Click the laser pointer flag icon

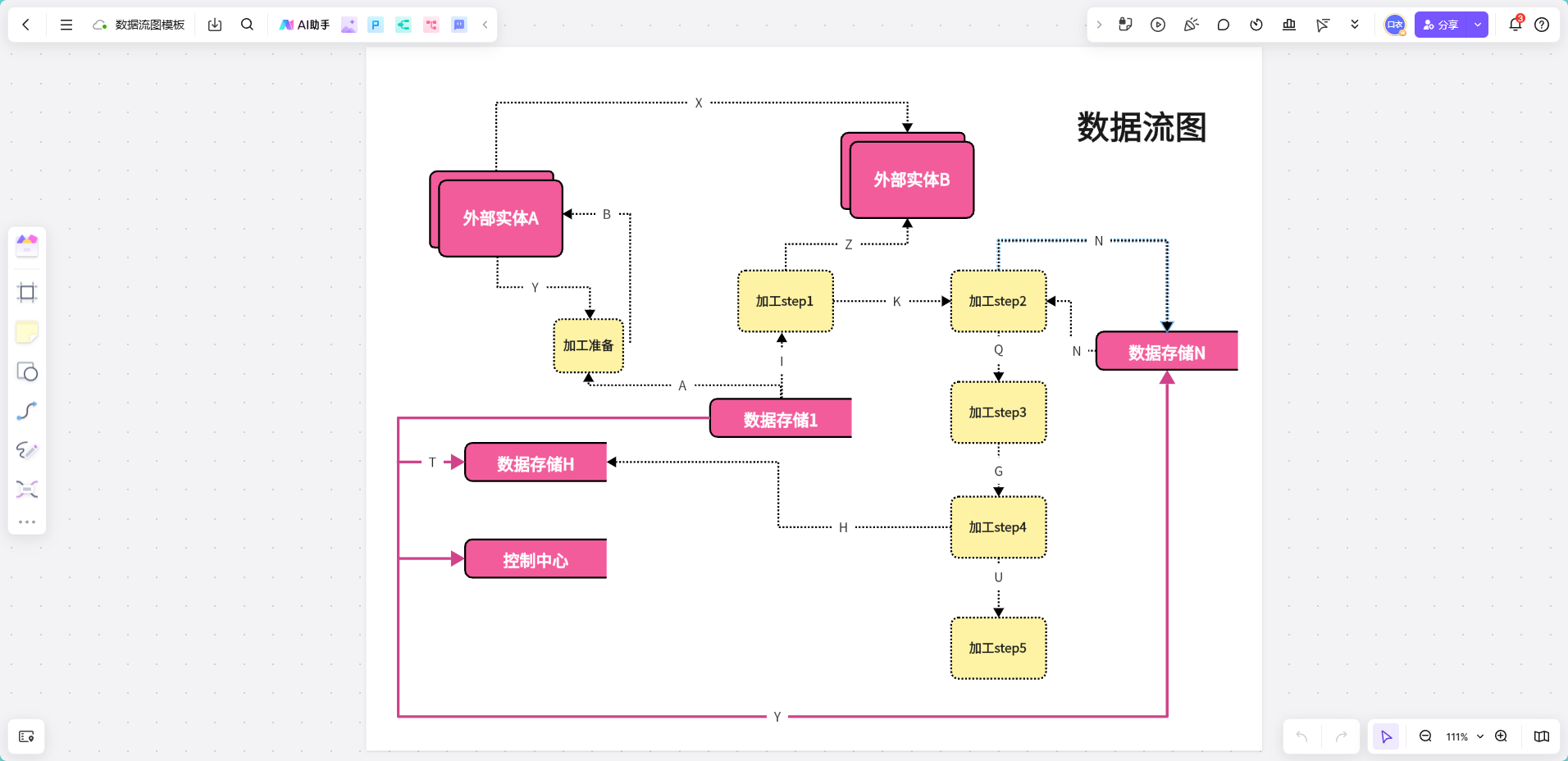[x=1322, y=25]
